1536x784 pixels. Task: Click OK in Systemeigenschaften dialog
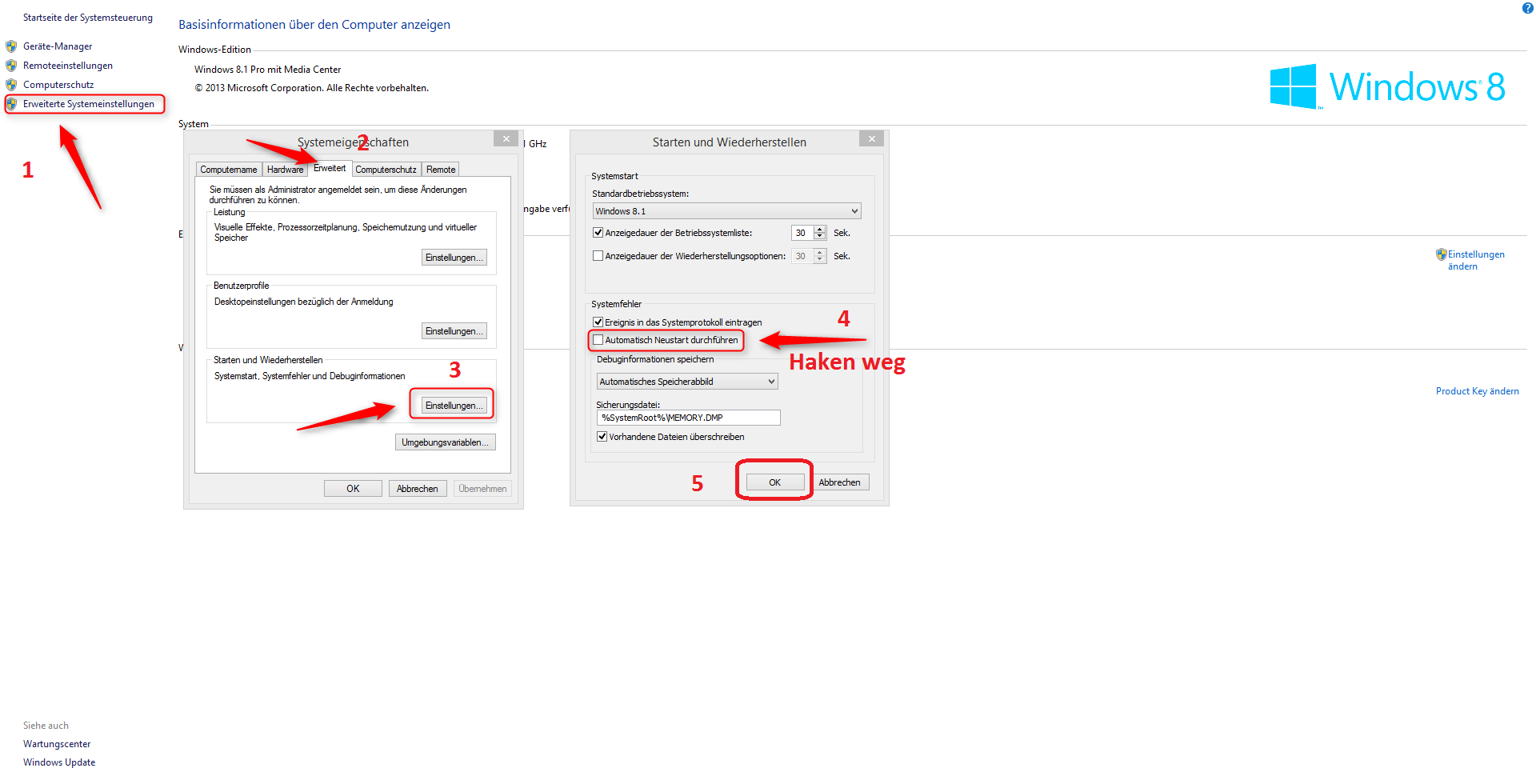coord(353,489)
